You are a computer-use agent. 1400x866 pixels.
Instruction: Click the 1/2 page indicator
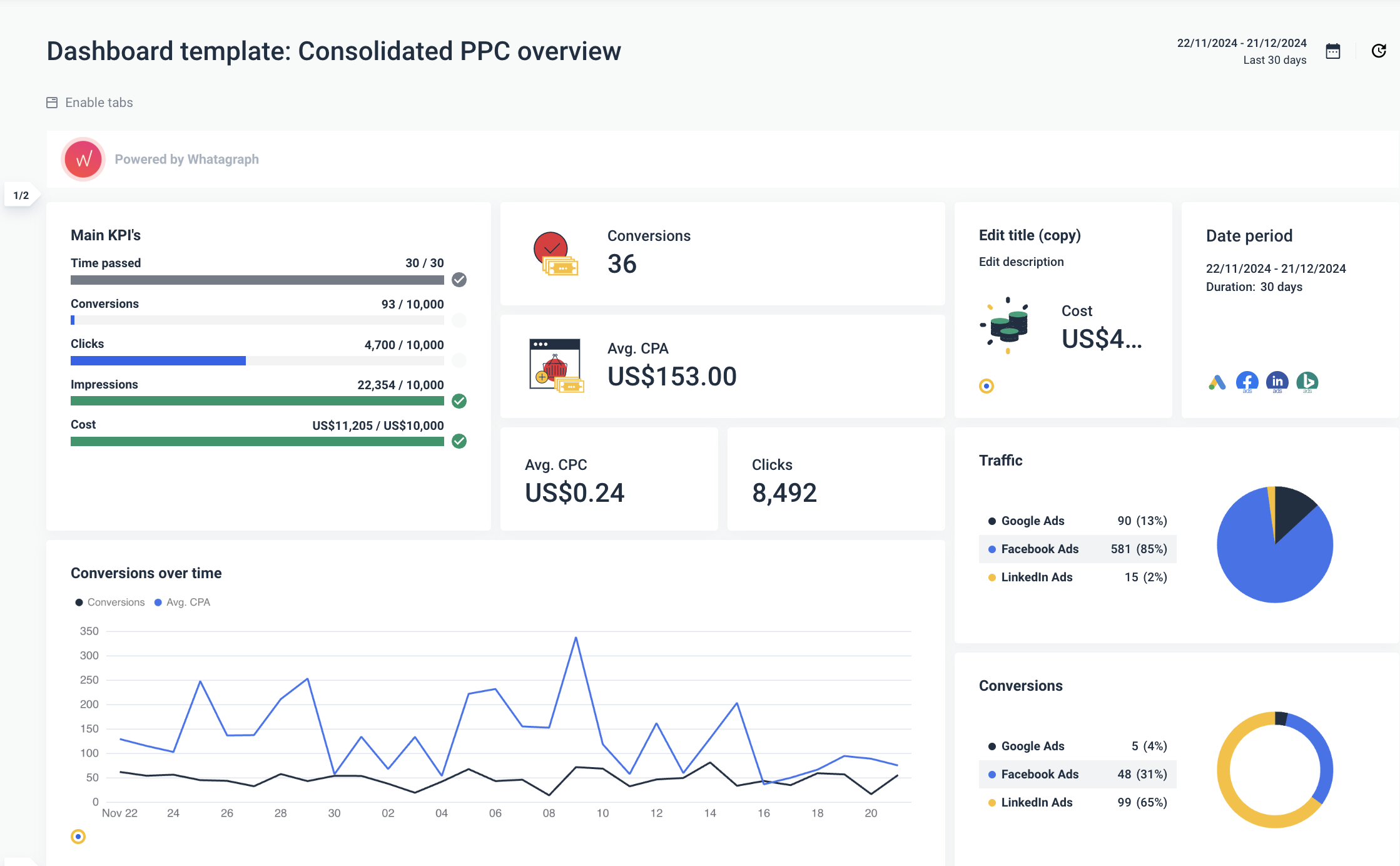21,195
